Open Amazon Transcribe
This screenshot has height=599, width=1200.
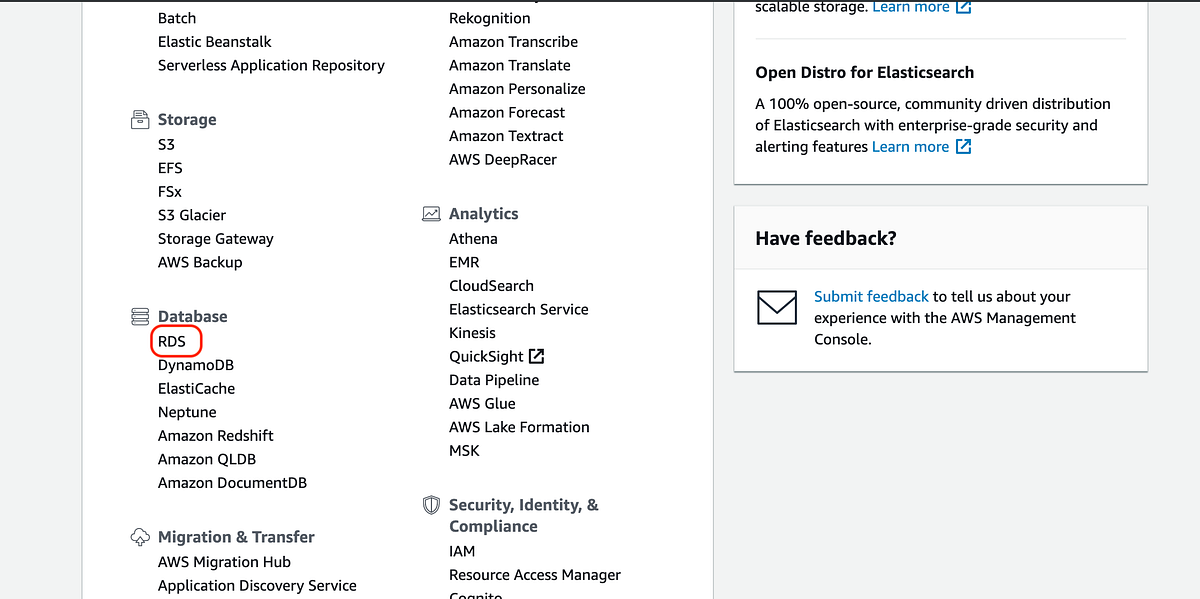tap(513, 41)
